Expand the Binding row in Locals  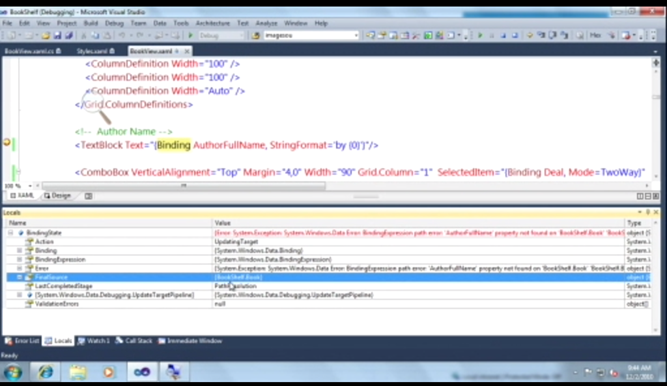[x=19, y=251]
